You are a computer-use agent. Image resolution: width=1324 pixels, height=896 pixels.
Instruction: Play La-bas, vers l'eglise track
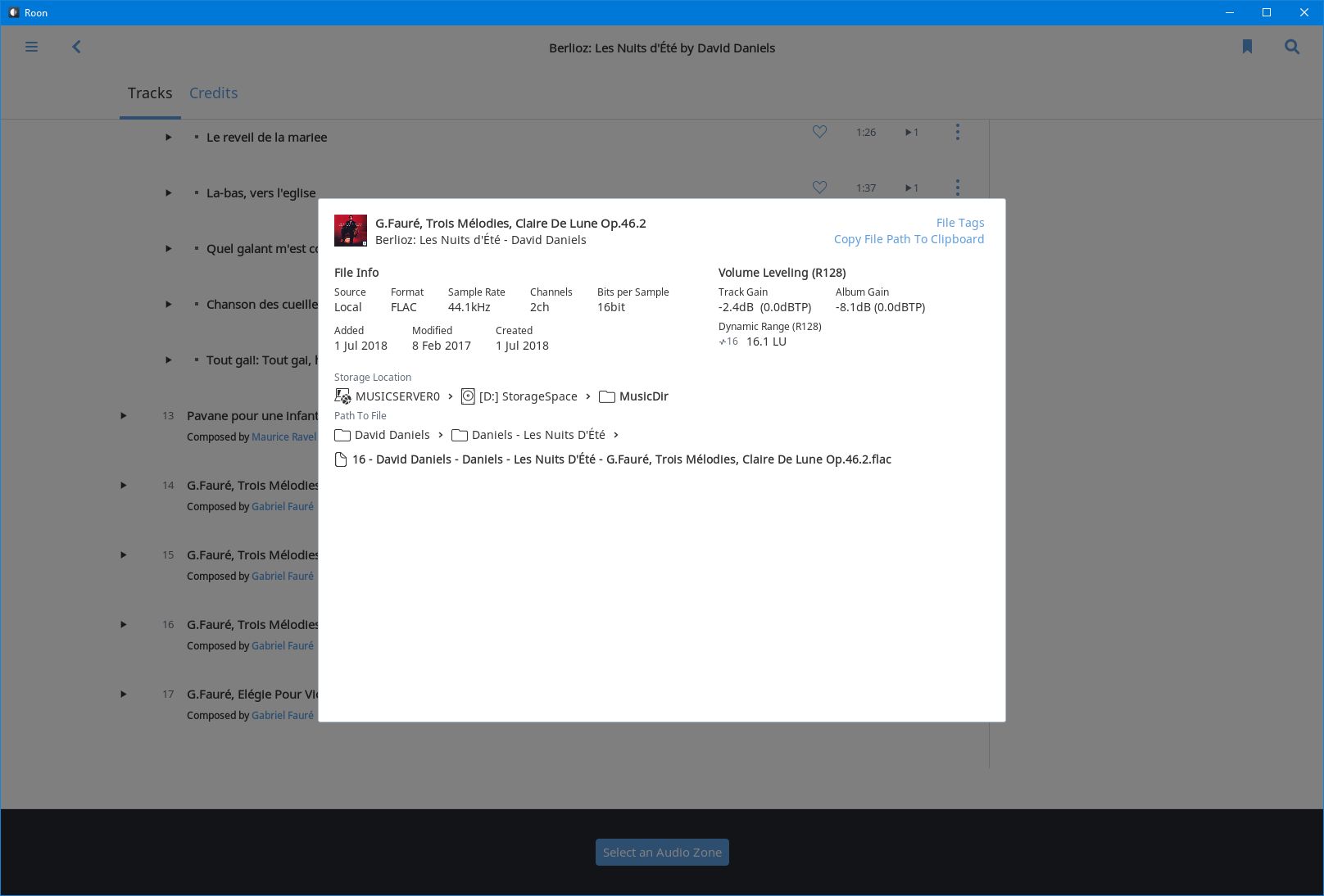coord(168,193)
